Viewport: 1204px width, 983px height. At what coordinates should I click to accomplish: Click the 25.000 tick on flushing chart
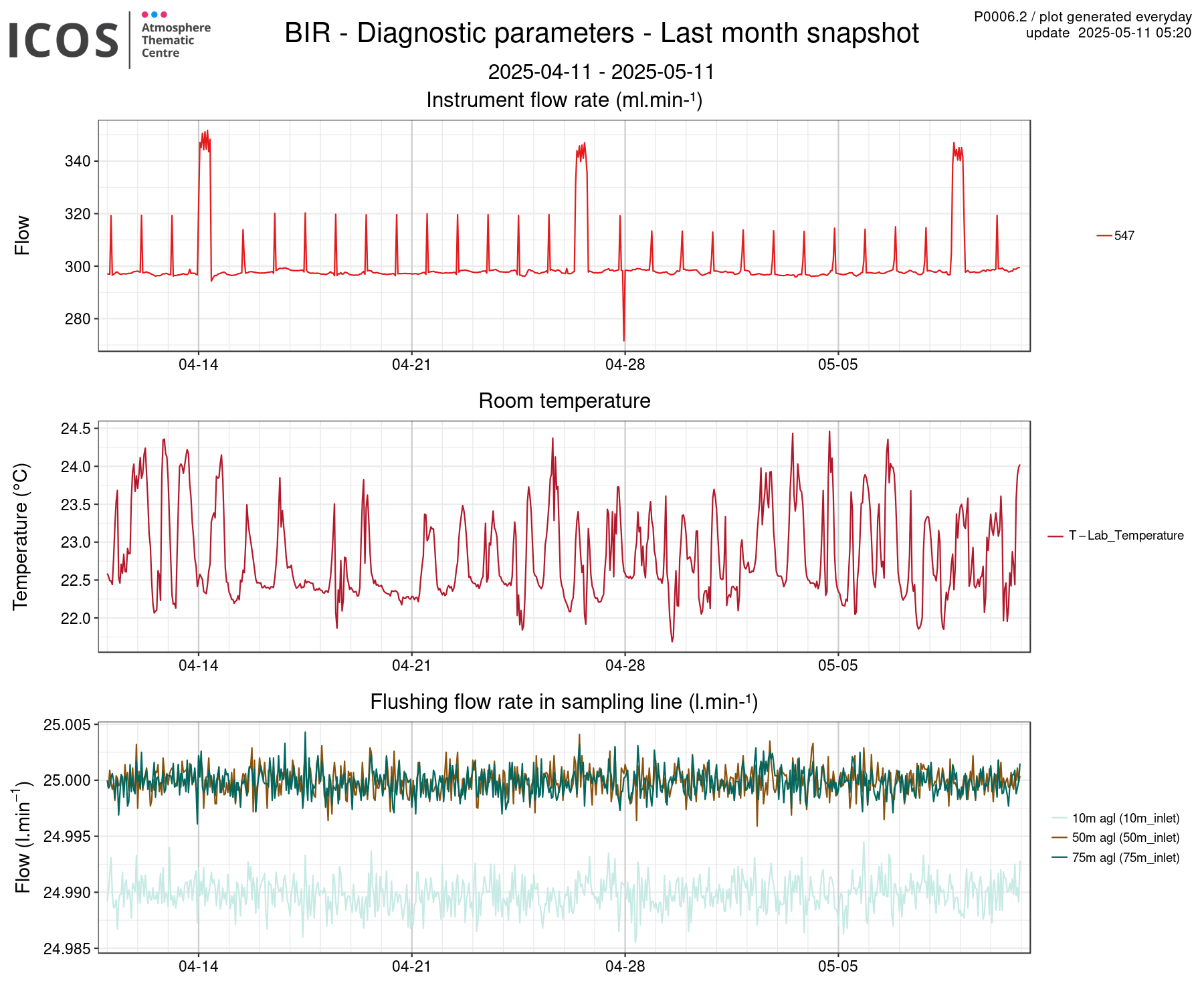coord(67,780)
